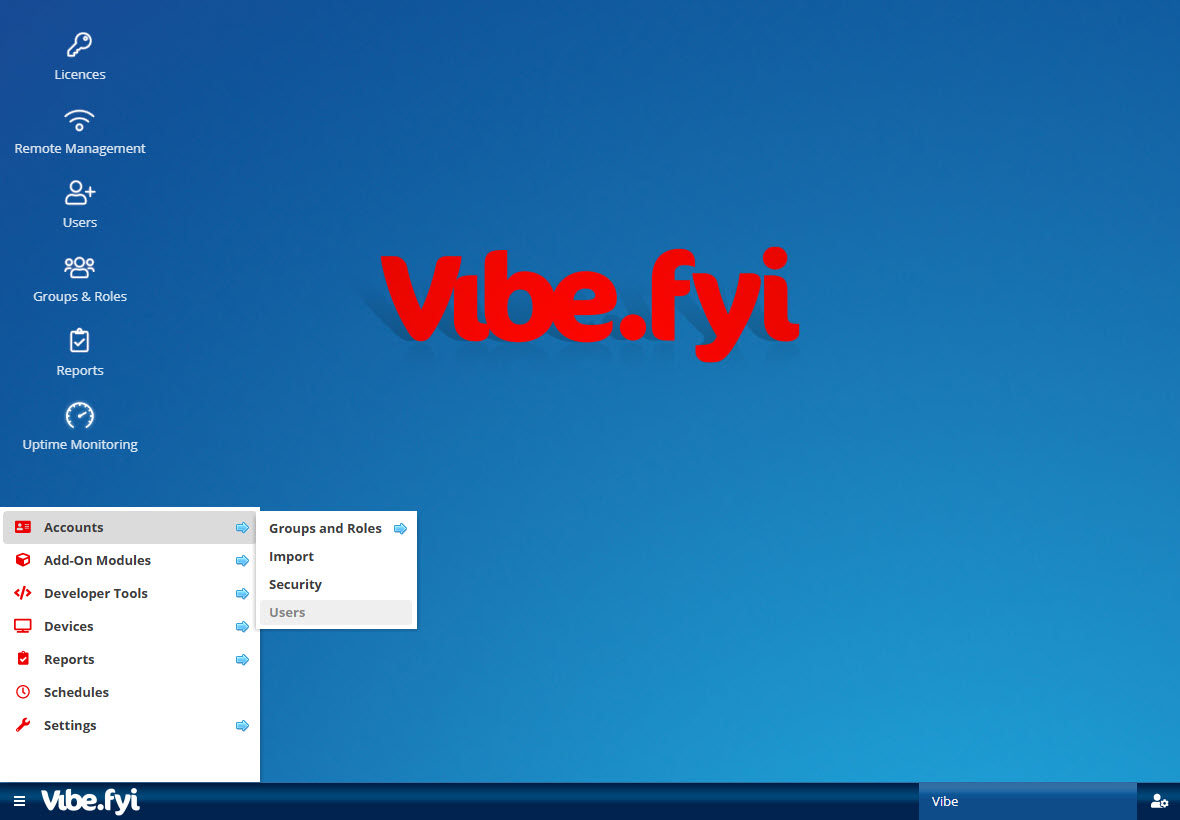Click the Devices menu entry
The width and height of the screenshot is (1180, 820).
(68, 627)
